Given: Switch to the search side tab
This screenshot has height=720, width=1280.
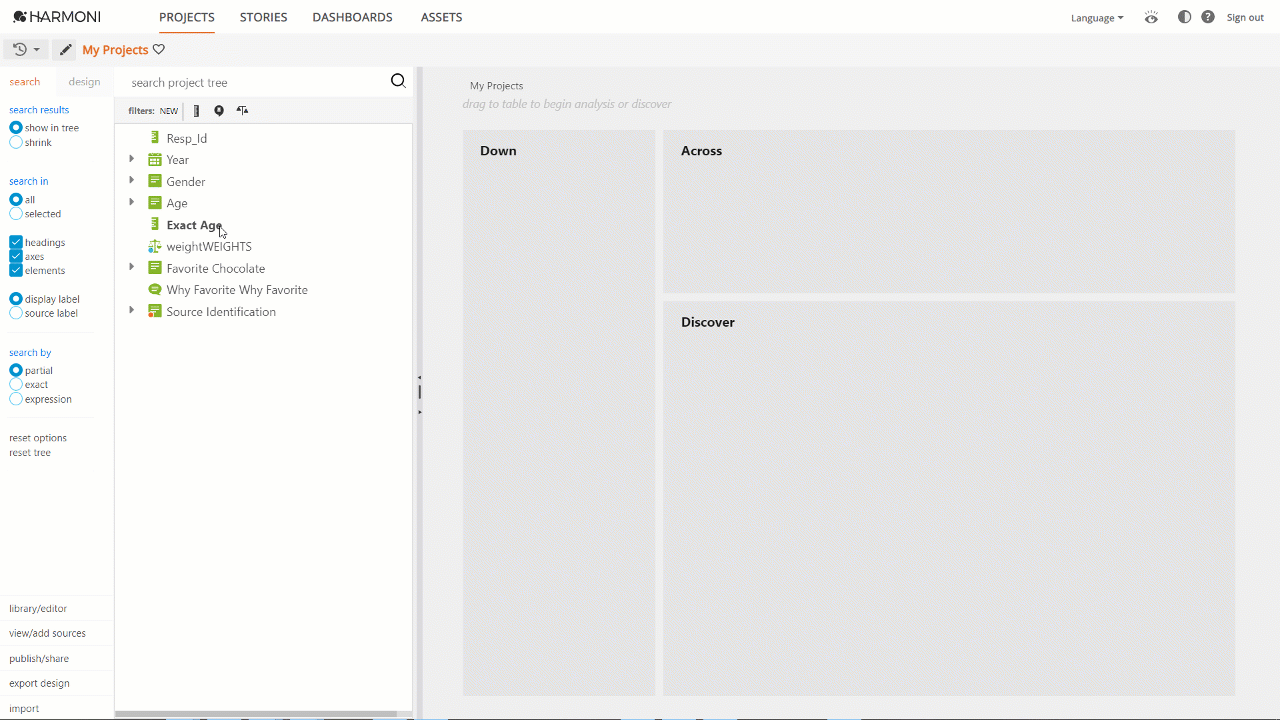Looking at the screenshot, I should click(x=25, y=82).
